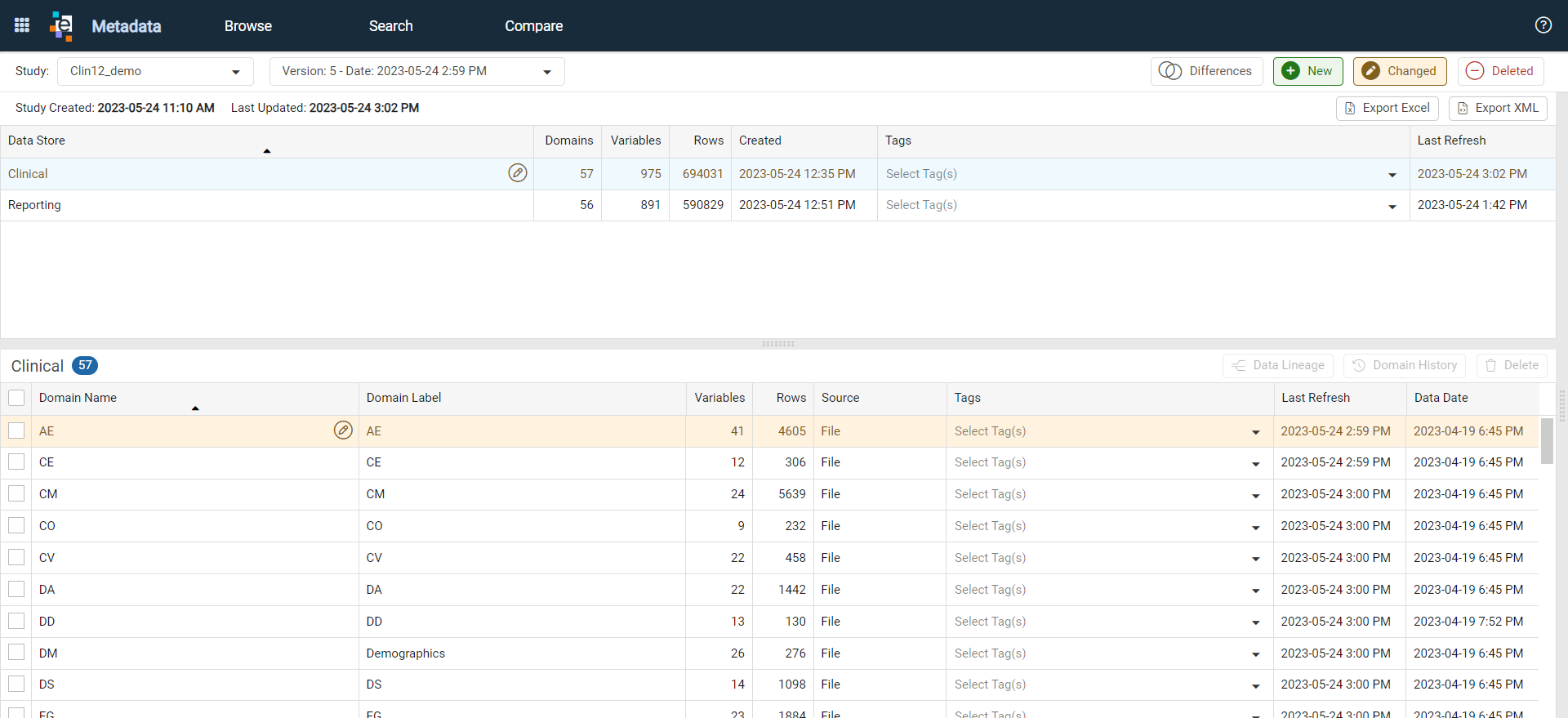Click the green plus icon on New
The width and height of the screenshot is (1568, 718).
[1291, 71]
